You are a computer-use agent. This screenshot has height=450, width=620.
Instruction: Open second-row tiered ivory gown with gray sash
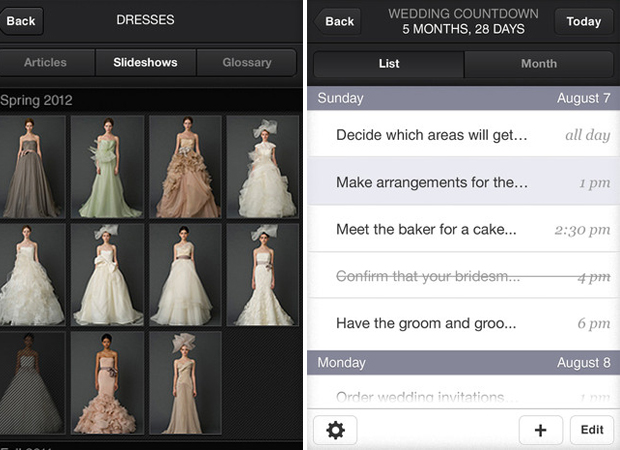[x=185, y=275]
